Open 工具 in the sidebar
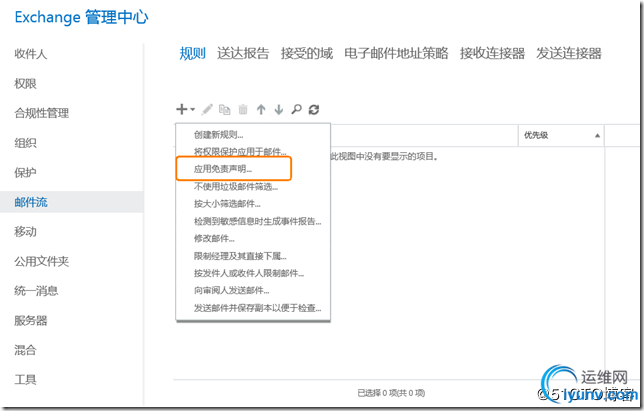This screenshot has width=644, height=411. click(25, 379)
